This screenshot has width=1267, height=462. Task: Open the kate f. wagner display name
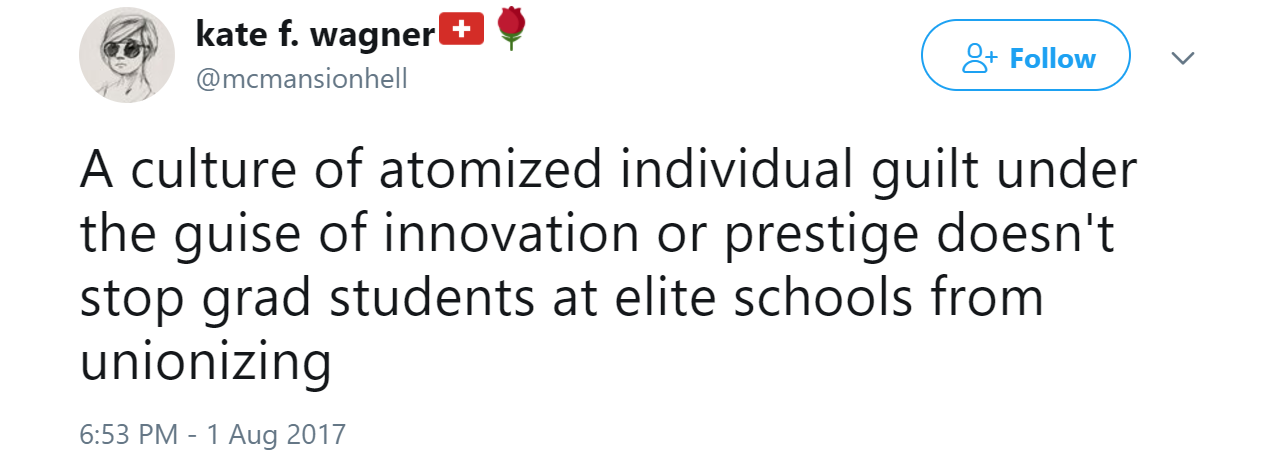(315, 34)
